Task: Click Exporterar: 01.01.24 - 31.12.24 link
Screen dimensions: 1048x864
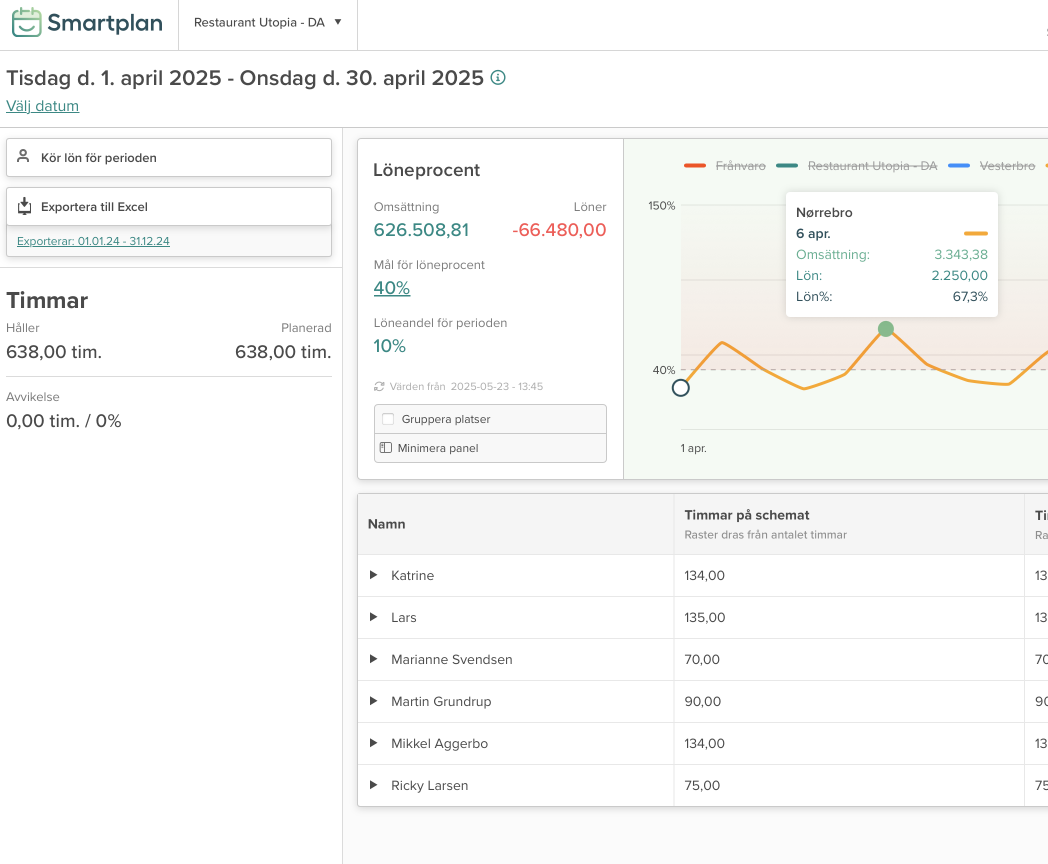Action: tap(93, 241)
